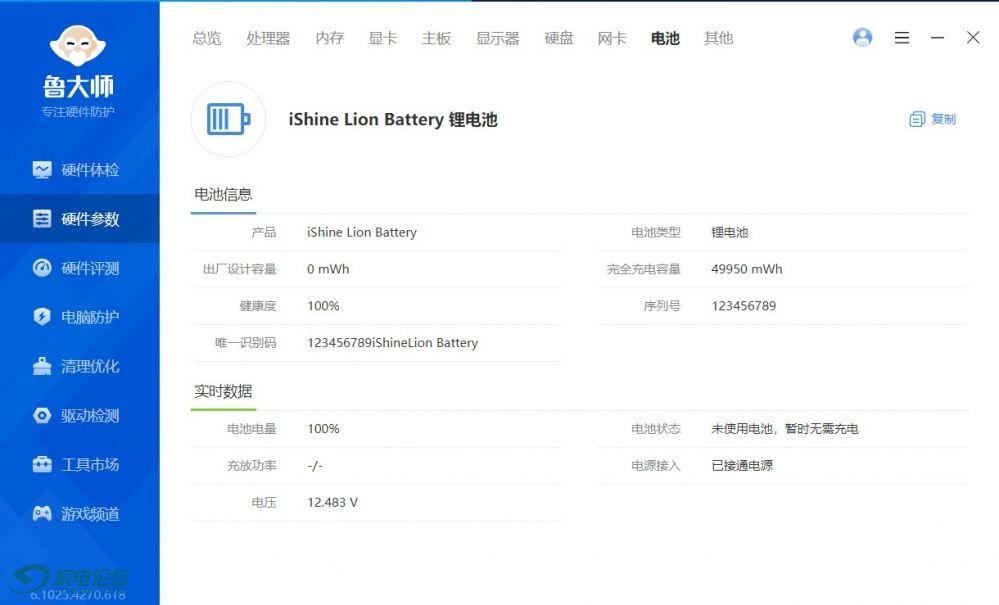The image size is (999, 605).
Task: Click serial number 123456789
Action: tap(744, 306)
